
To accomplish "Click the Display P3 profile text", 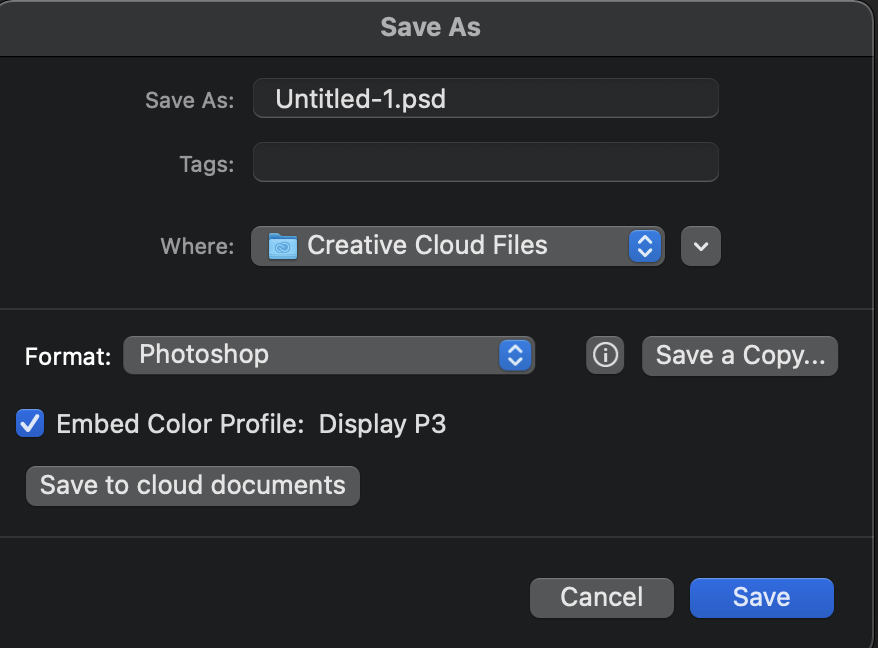I will 382,424.
